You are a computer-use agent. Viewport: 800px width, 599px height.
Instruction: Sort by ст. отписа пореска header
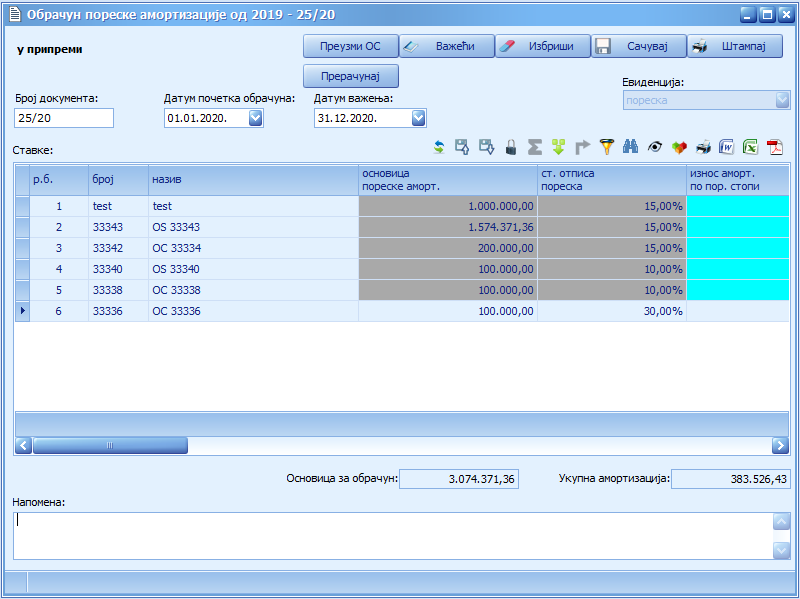[612, 180]
